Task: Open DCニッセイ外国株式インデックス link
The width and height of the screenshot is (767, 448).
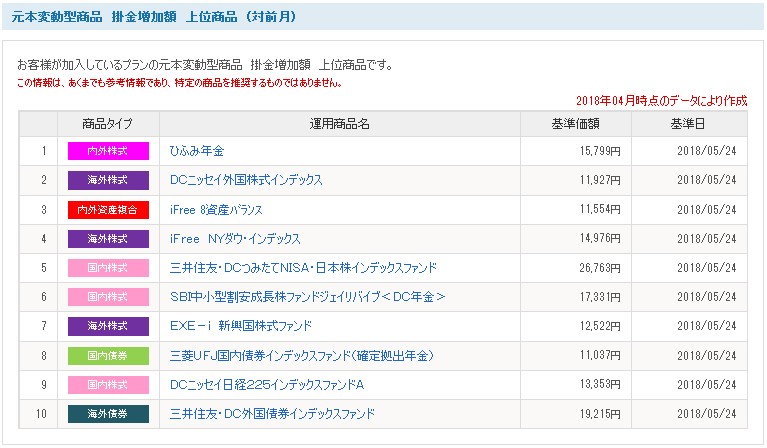Action: 246,180
